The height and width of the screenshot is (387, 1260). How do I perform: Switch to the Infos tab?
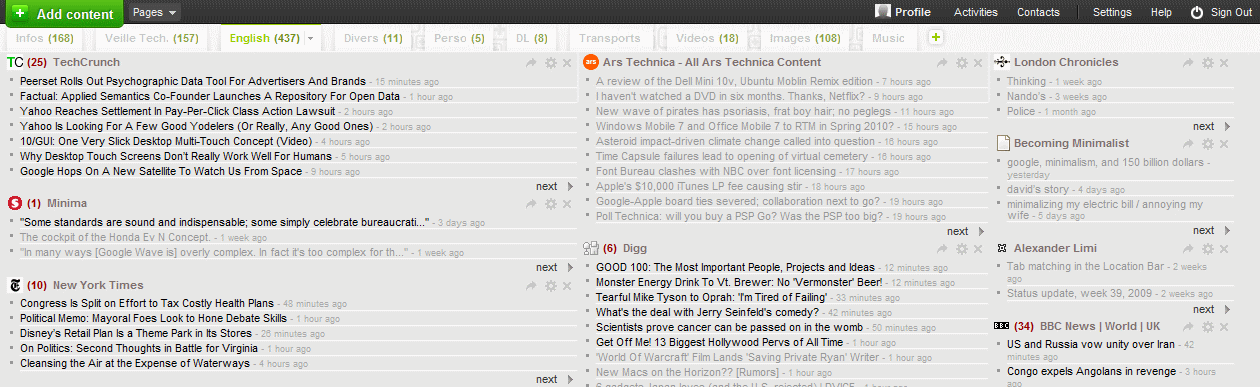[45, 38]
